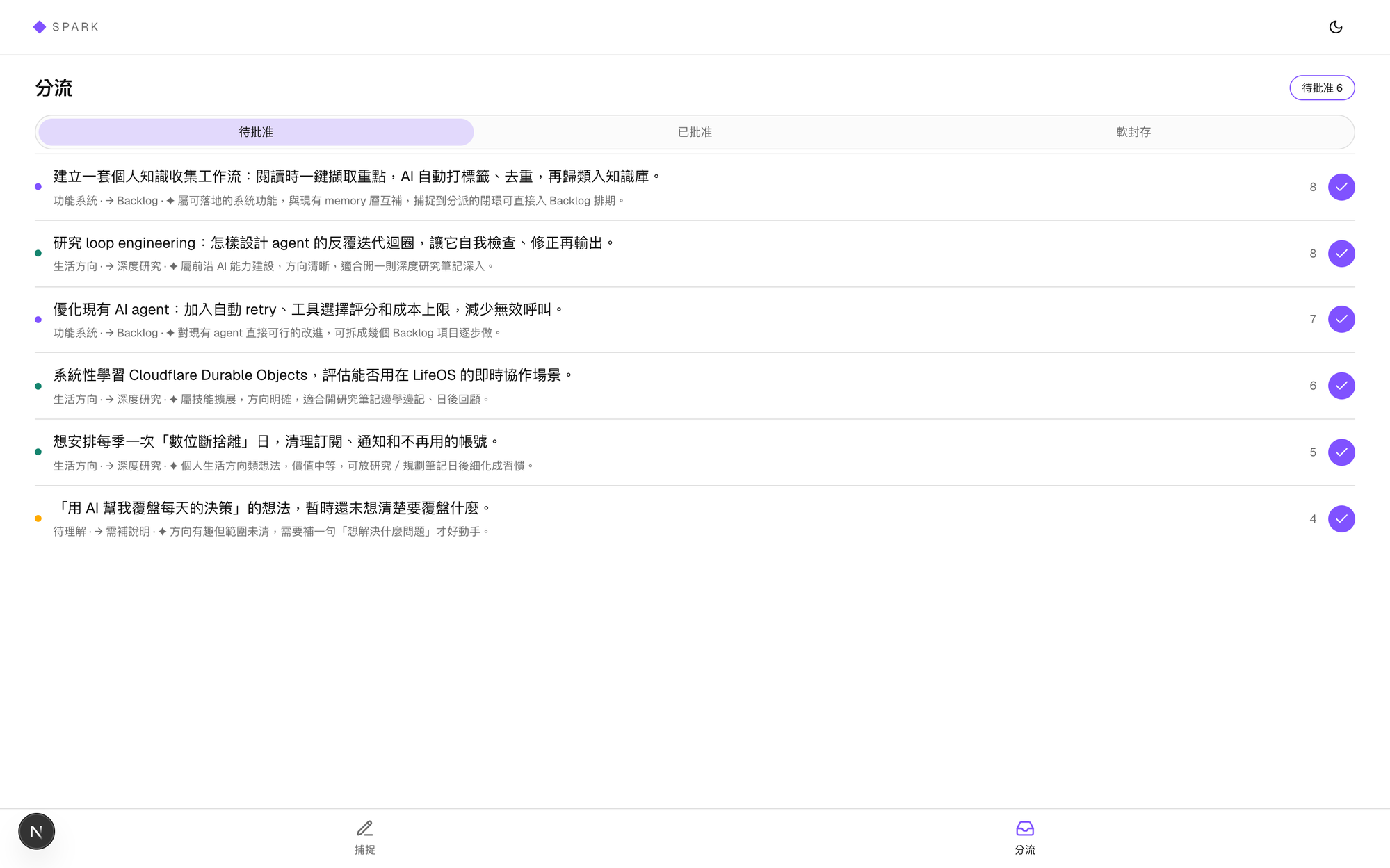The width and height of the screenshot is (1390, 868).
Task: Click the purple diamond Spark logo icon
Action: tap(40, 27)
